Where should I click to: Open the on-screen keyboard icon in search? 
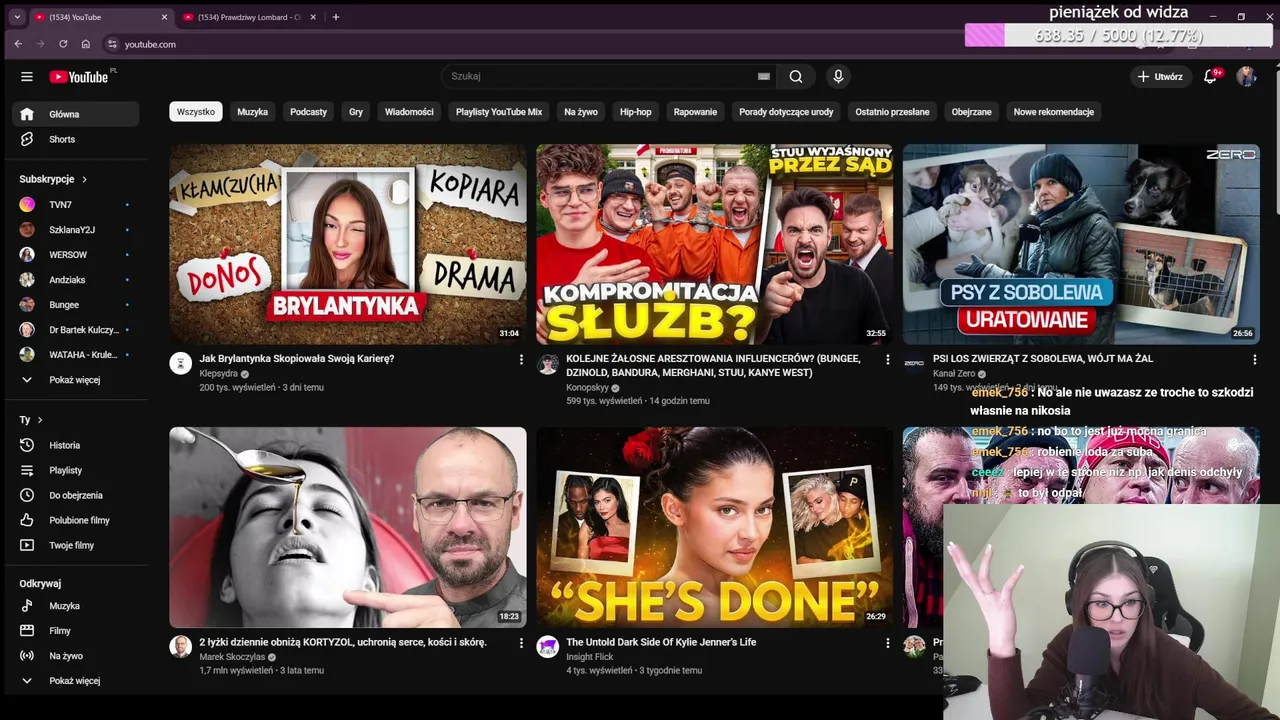(x=764, y=76)
